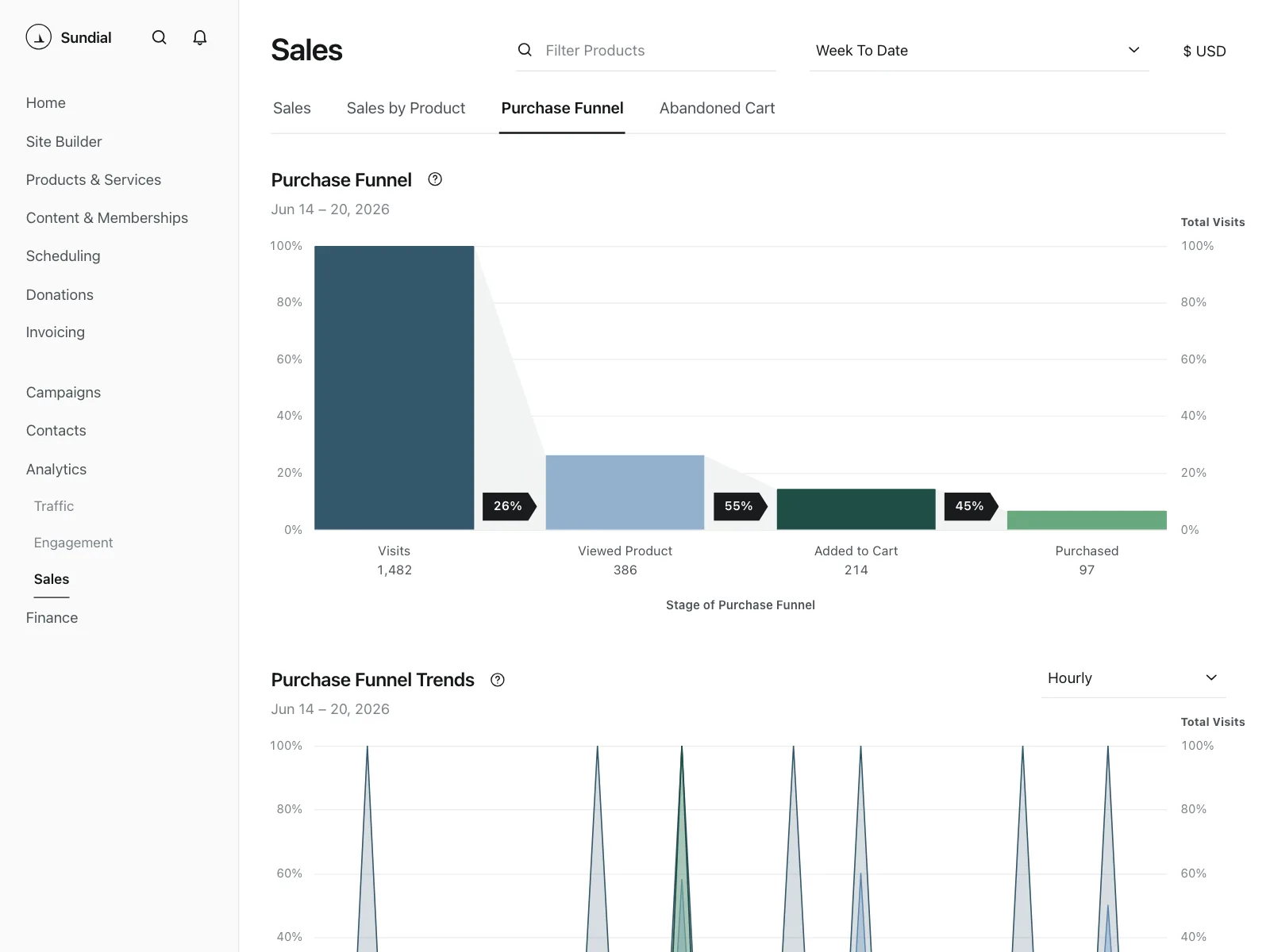Open Traffic analytics subpage
This screenshot has width=1270, height=952.
(x=54, y=506)
